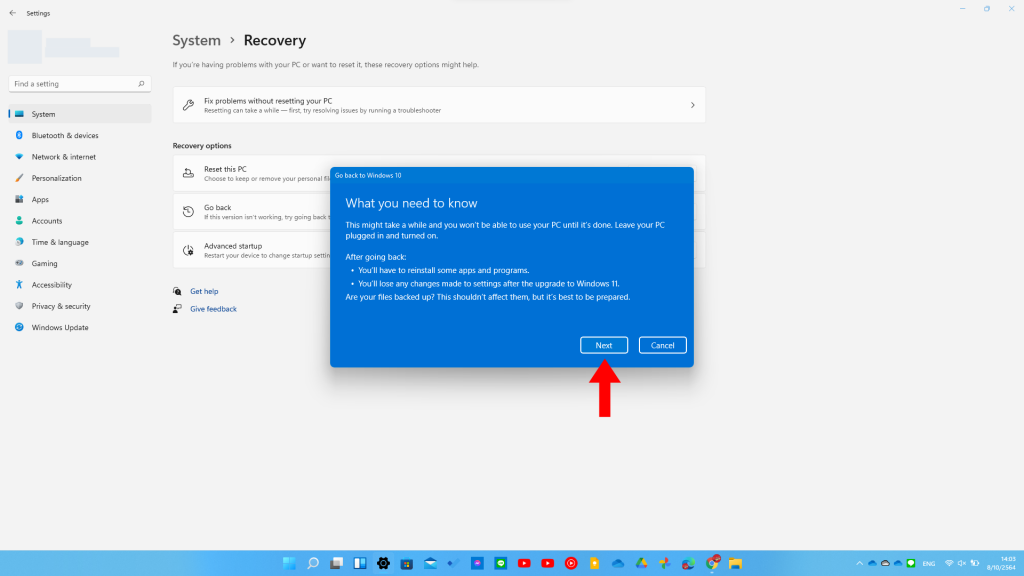Cancel the Go back to Windows 10 dialog

click(662, 345)
